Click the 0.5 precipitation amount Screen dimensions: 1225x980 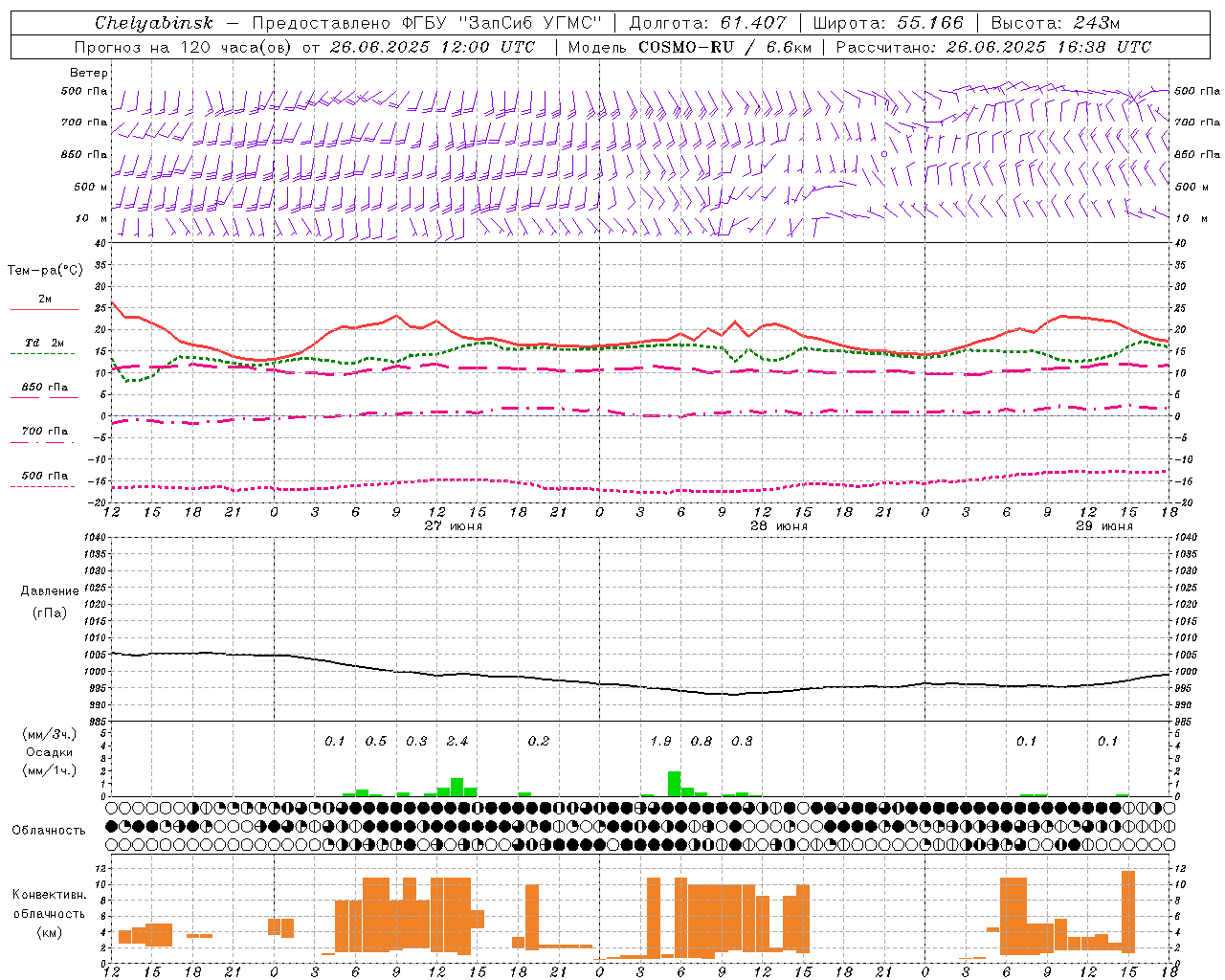(x=376, y=741)
